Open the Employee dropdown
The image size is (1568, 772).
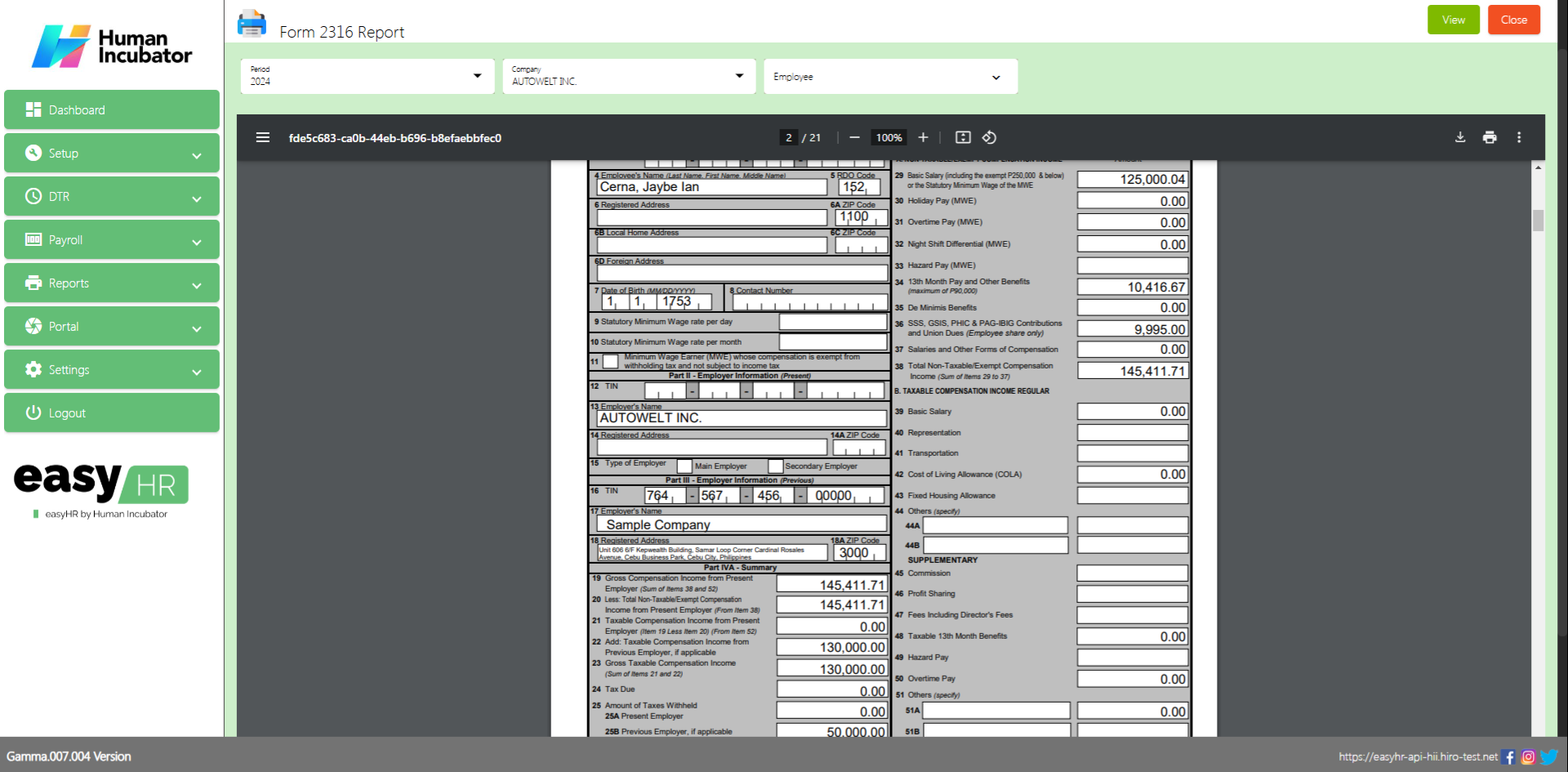tap(890, 76)
